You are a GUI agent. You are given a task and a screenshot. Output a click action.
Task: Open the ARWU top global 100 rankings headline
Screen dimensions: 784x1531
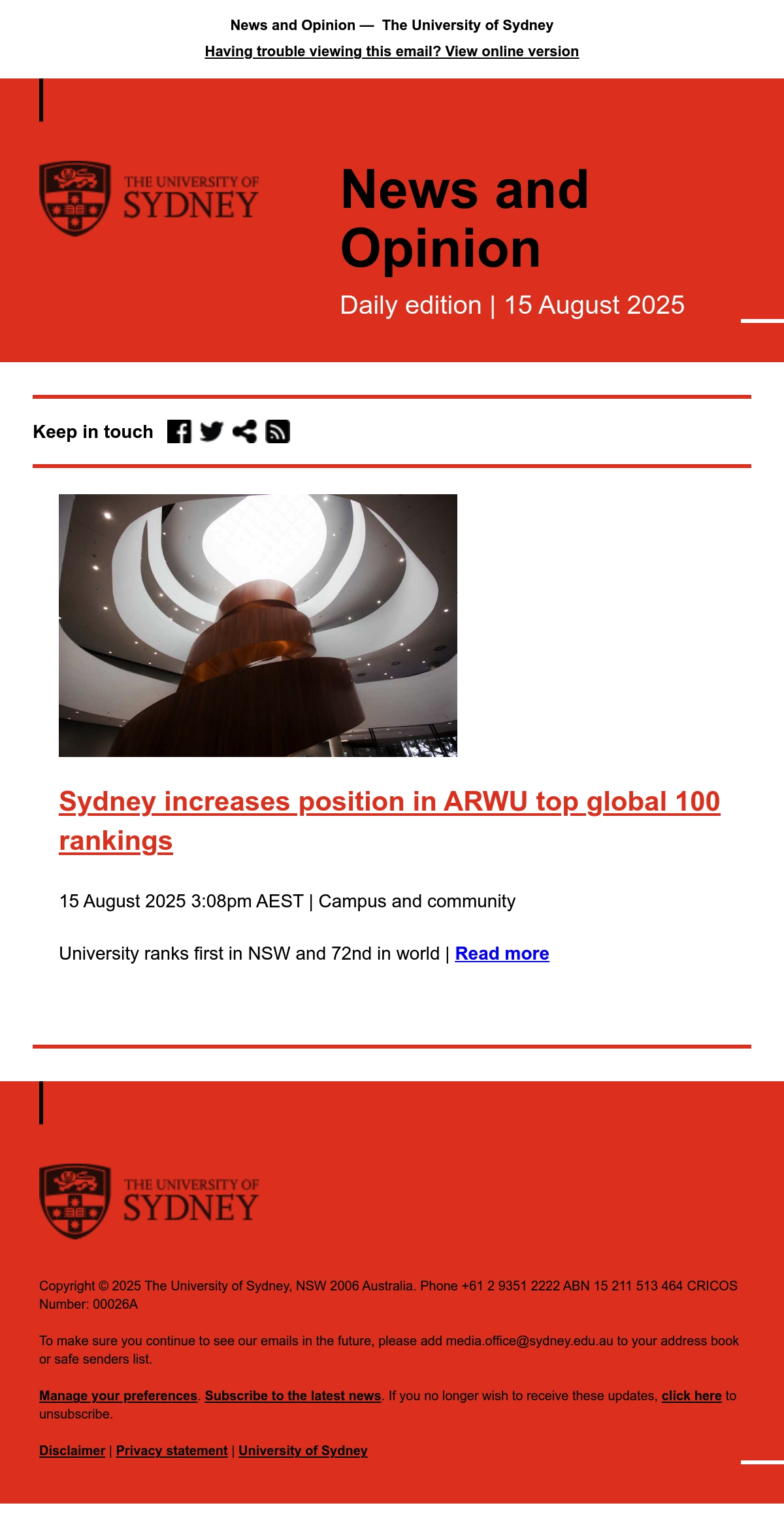[x=389, y=821]
